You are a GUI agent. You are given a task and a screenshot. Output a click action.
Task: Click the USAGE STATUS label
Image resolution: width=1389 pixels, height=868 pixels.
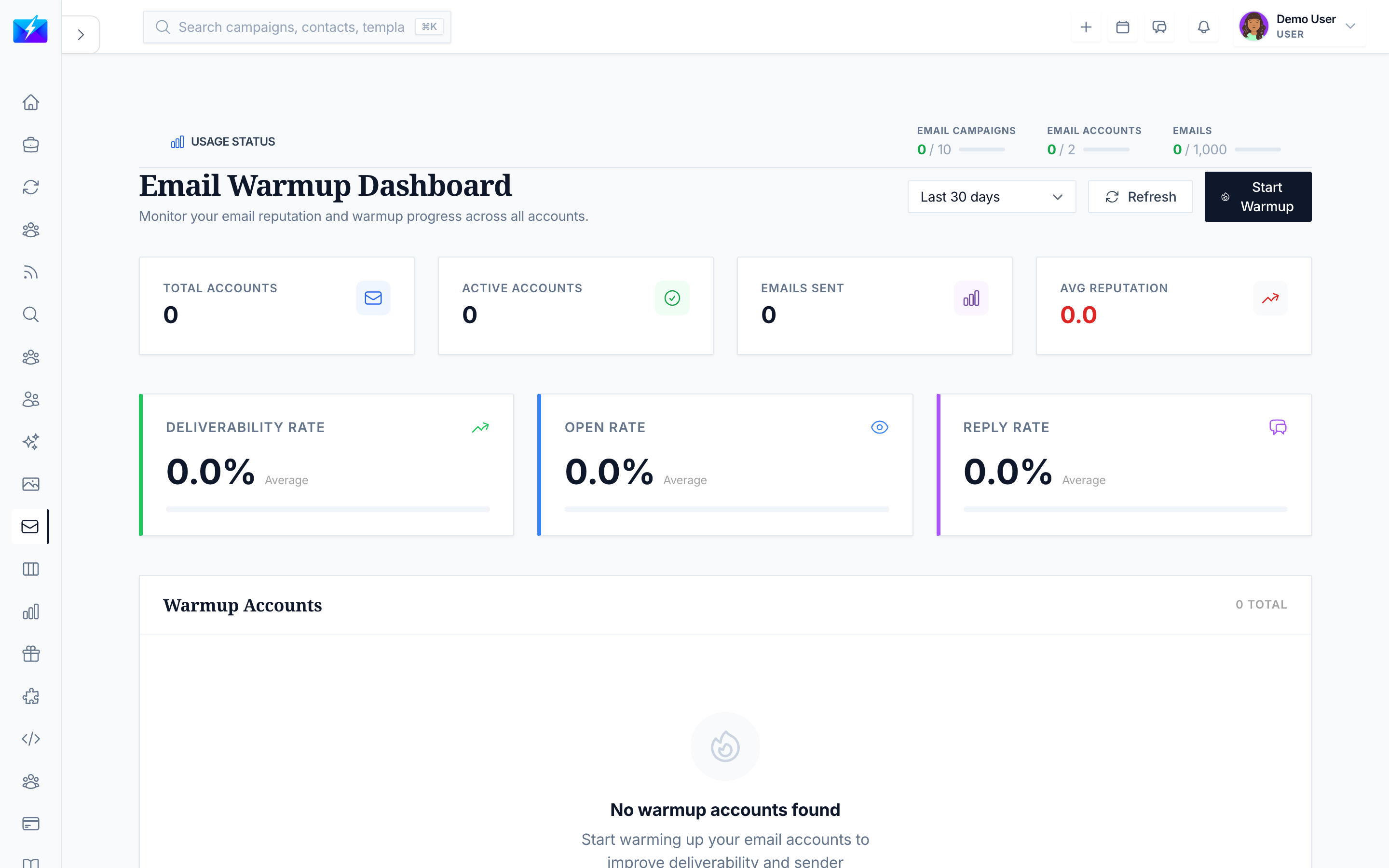point(233,142)
